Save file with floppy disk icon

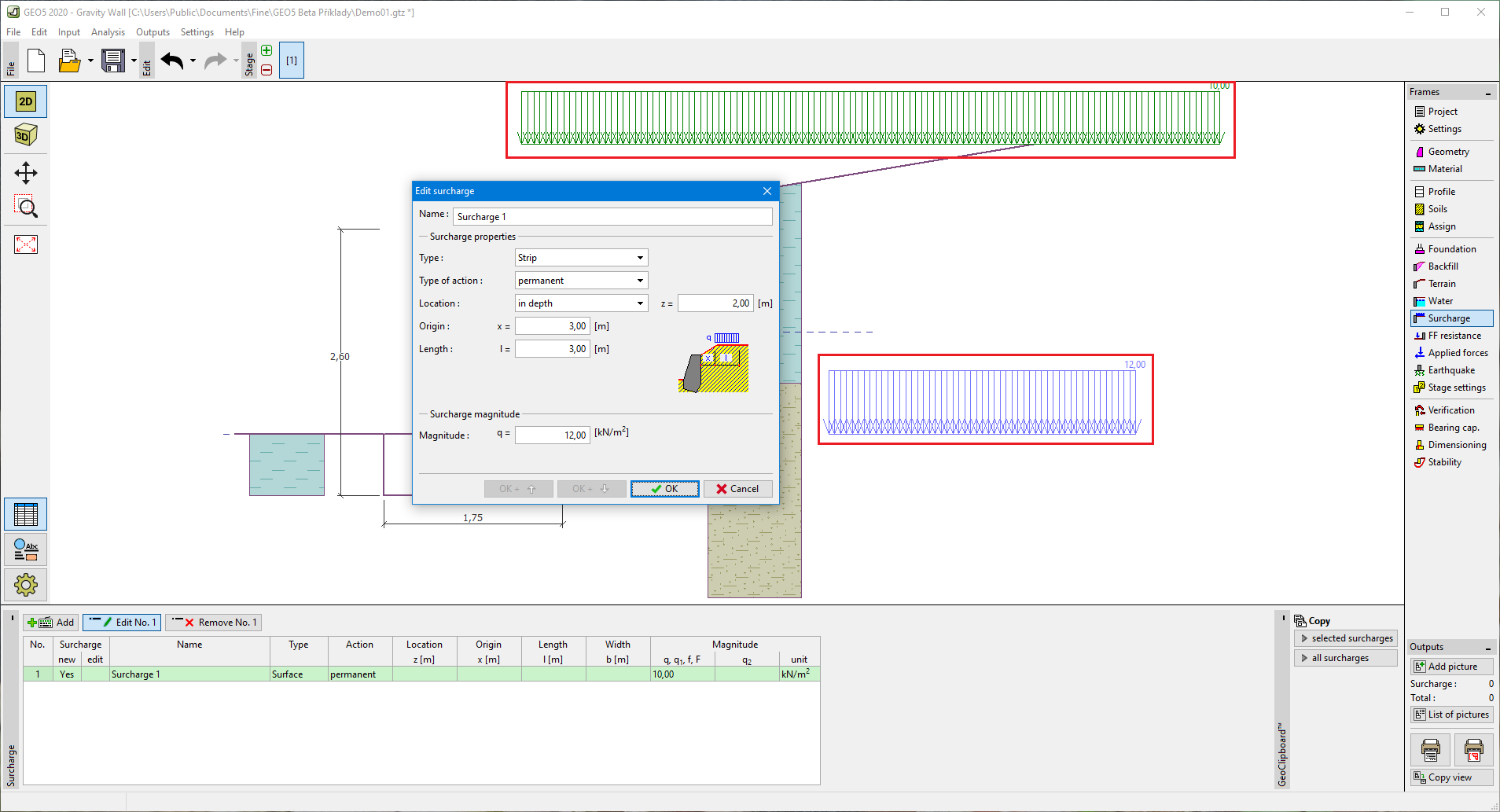click(113, 61)
